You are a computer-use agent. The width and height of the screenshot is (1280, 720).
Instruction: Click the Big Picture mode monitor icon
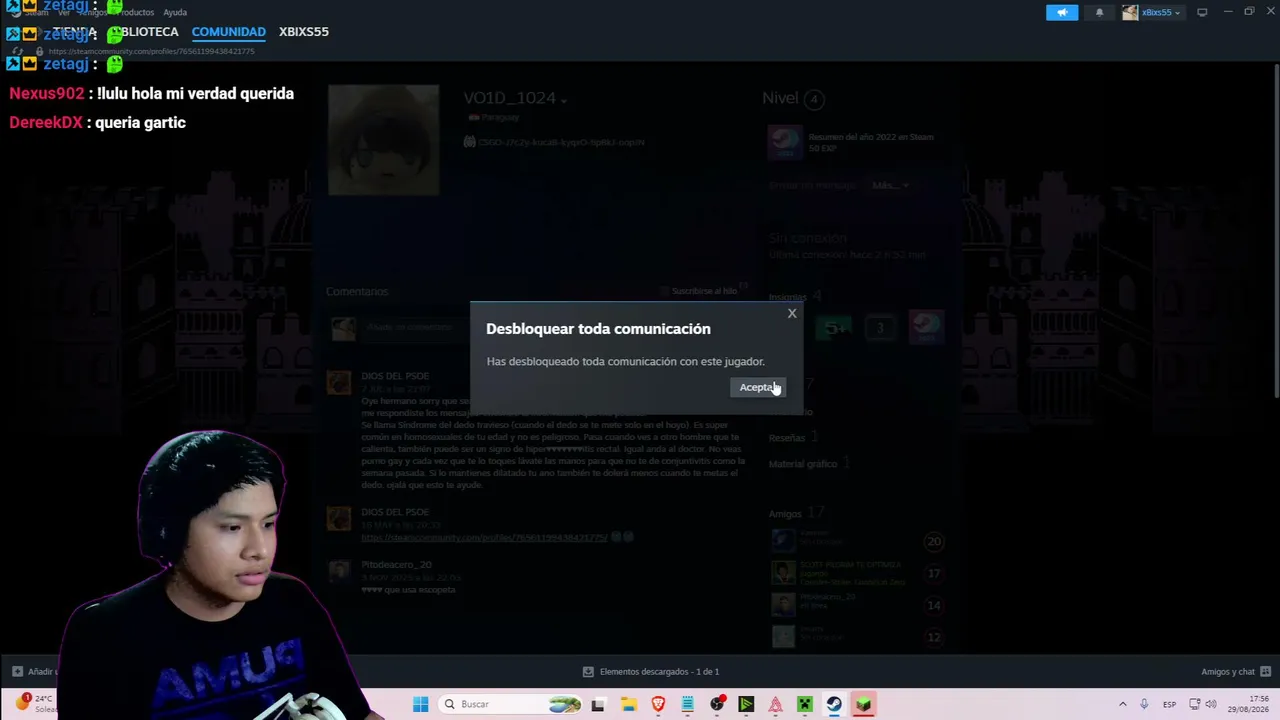[1202, 12]
